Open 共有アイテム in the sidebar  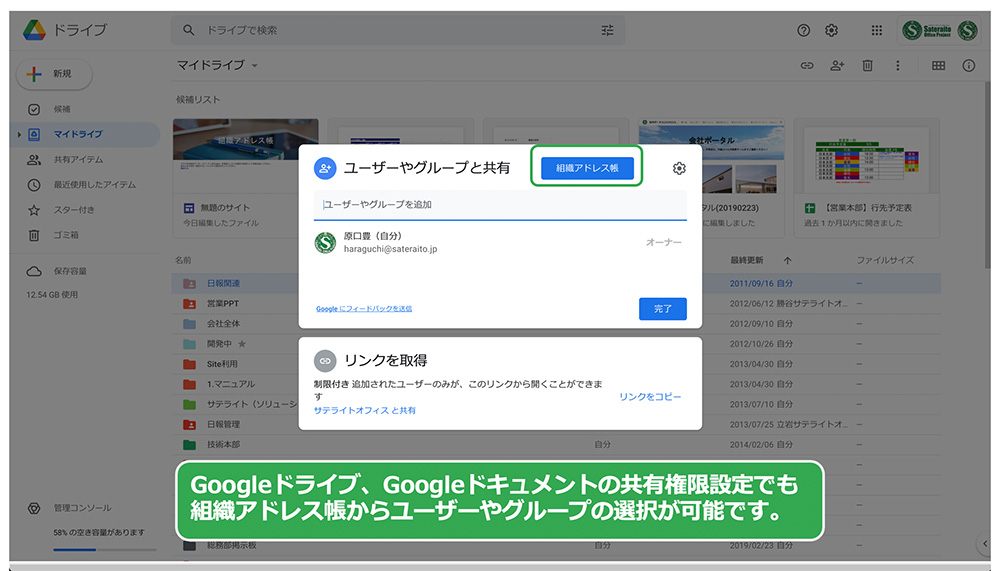78,159
